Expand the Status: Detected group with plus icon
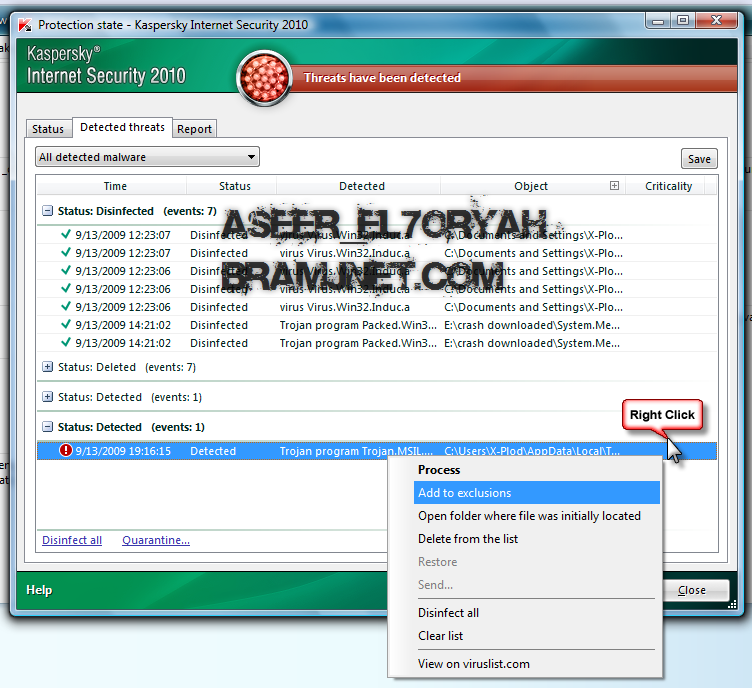This screenshot has height=688, width=752. (x=47, y=397)
